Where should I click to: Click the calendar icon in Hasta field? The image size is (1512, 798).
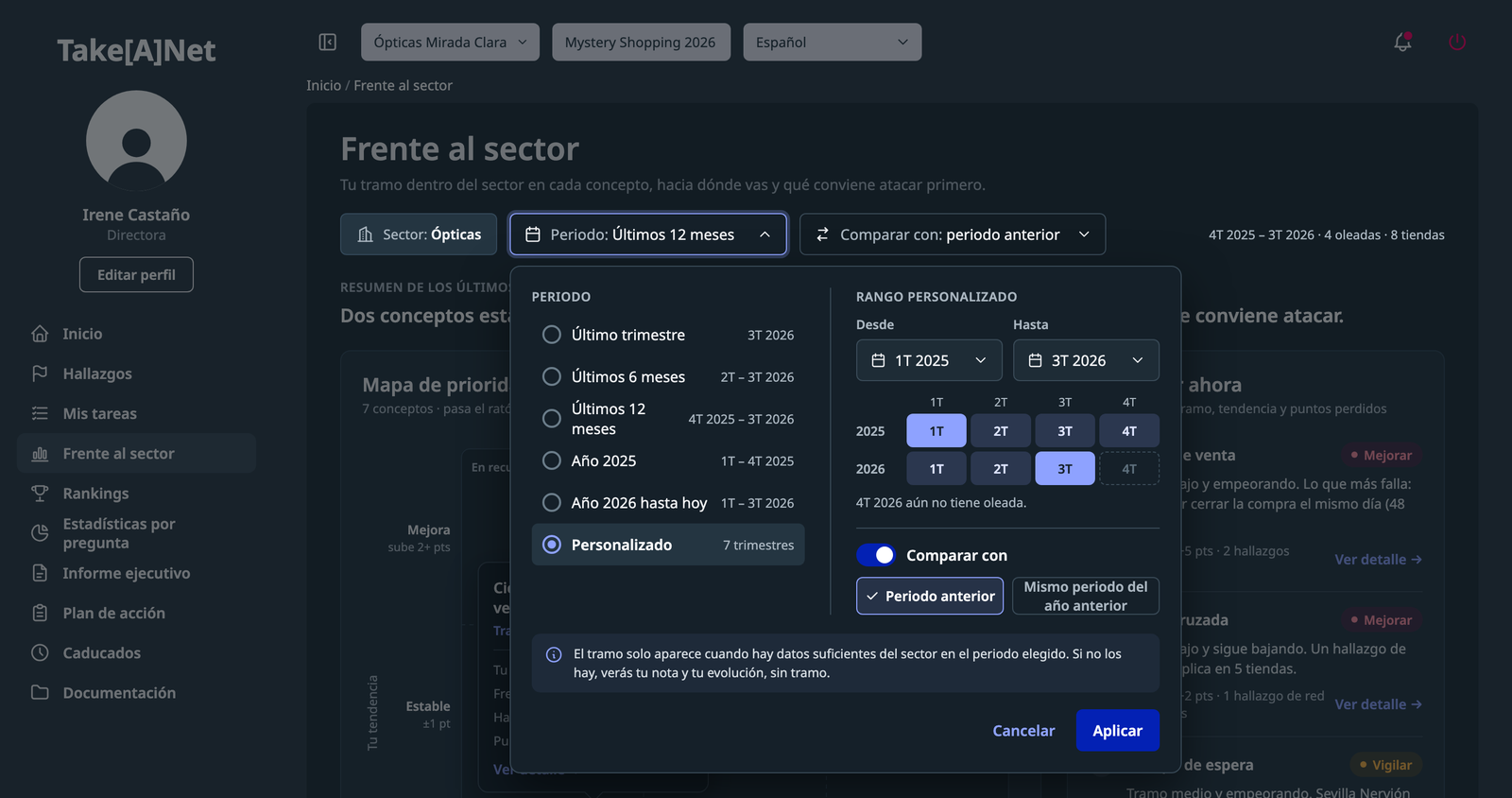click(x=1035, y=360)
